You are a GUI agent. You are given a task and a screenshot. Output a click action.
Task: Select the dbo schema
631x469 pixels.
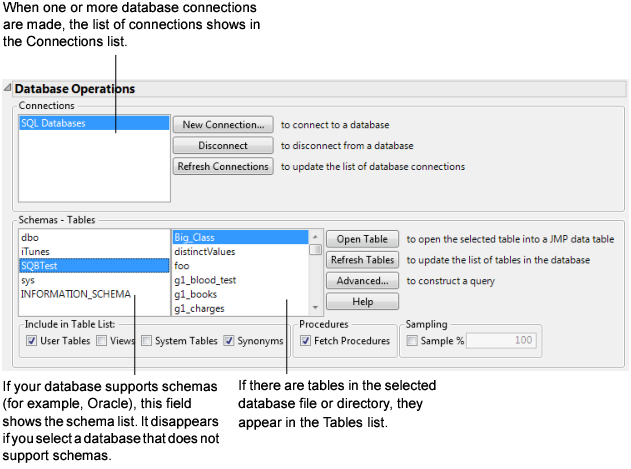pyautogui.click(x=94, y=238)
